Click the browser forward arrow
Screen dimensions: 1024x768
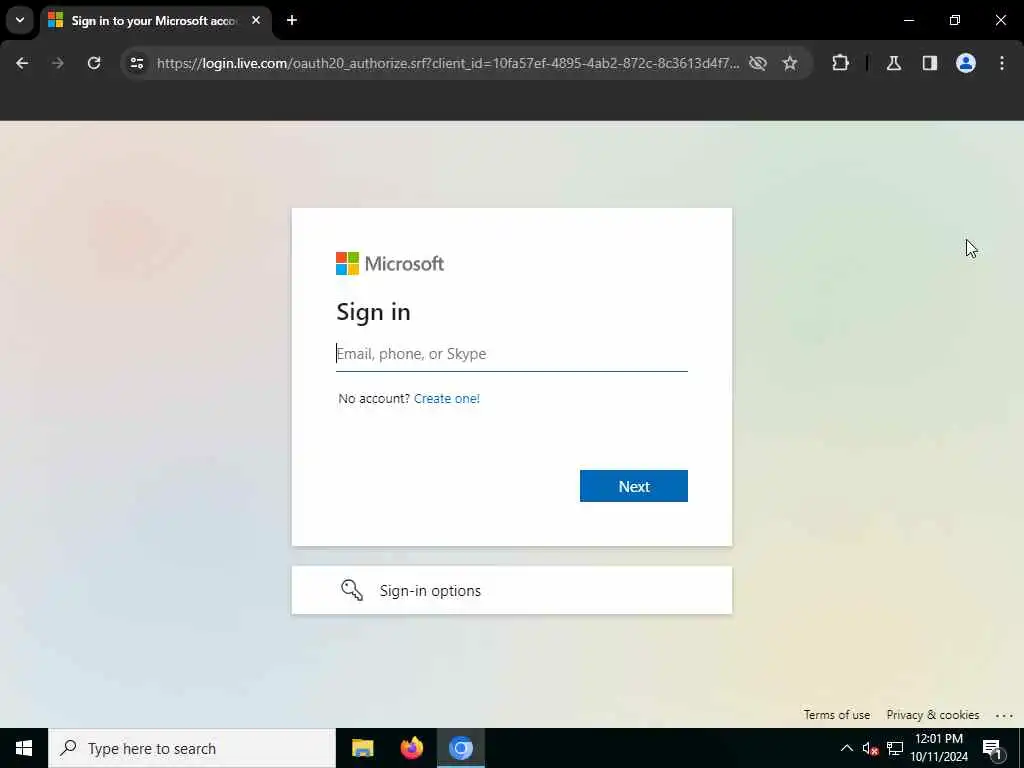click(x=57, y=63)
